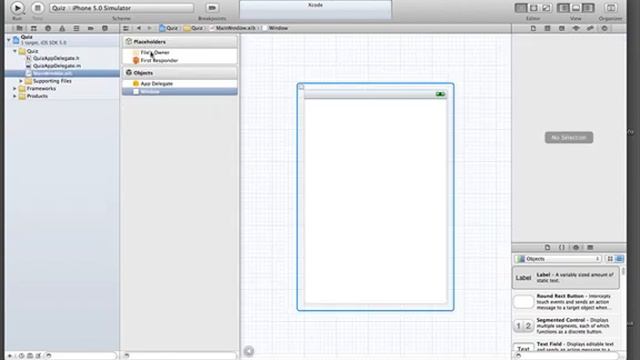Select the Round Rect Button object
Image resolution: width=640 pixels, height=360 pixels.
coord(566,302)
